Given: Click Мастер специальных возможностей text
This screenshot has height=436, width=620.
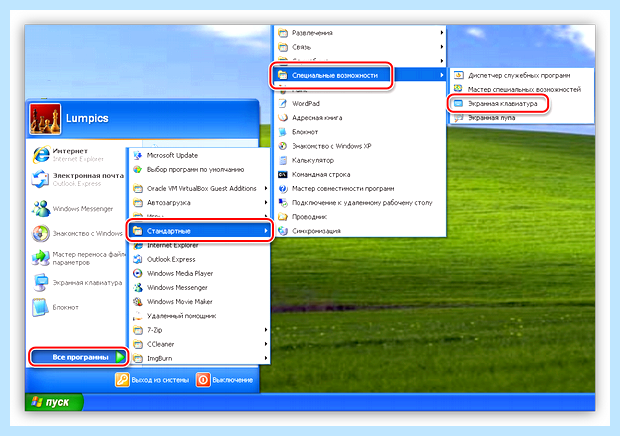Looking at the screenshot, I should click(524, 89).
